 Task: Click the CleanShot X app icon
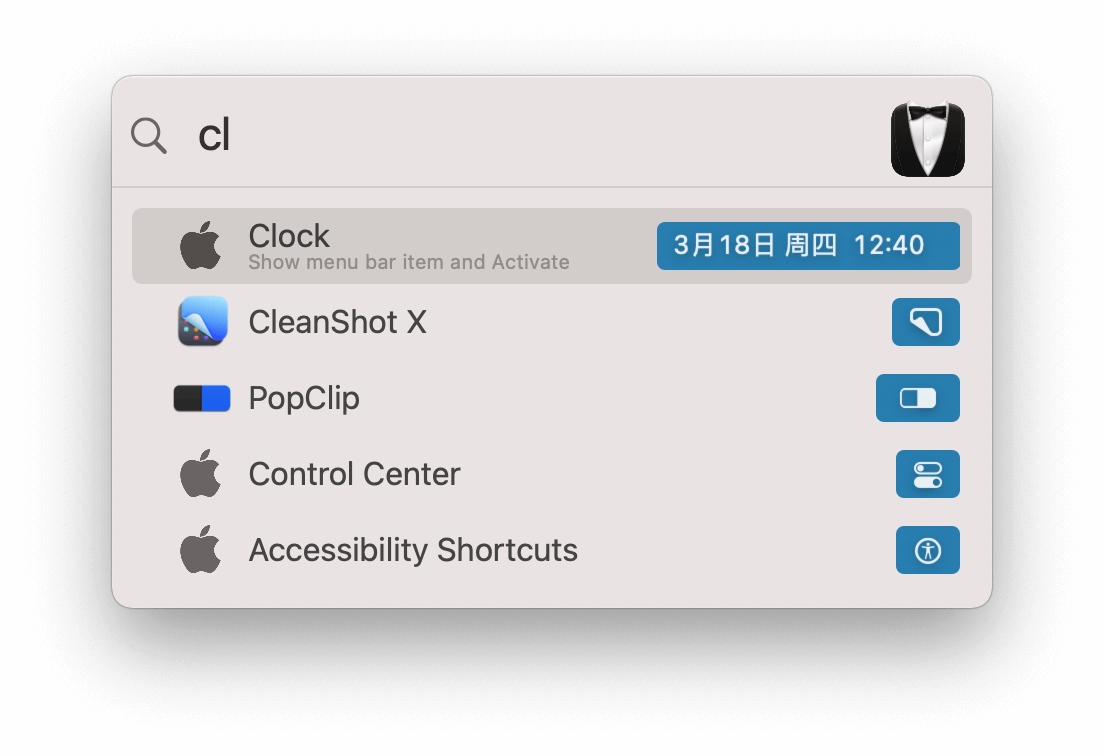tap(203, 321)
